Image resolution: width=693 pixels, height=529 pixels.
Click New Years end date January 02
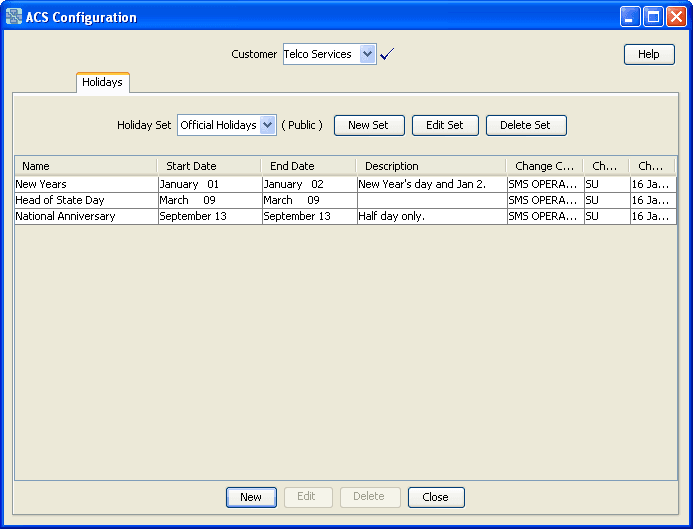coord(309,184)
